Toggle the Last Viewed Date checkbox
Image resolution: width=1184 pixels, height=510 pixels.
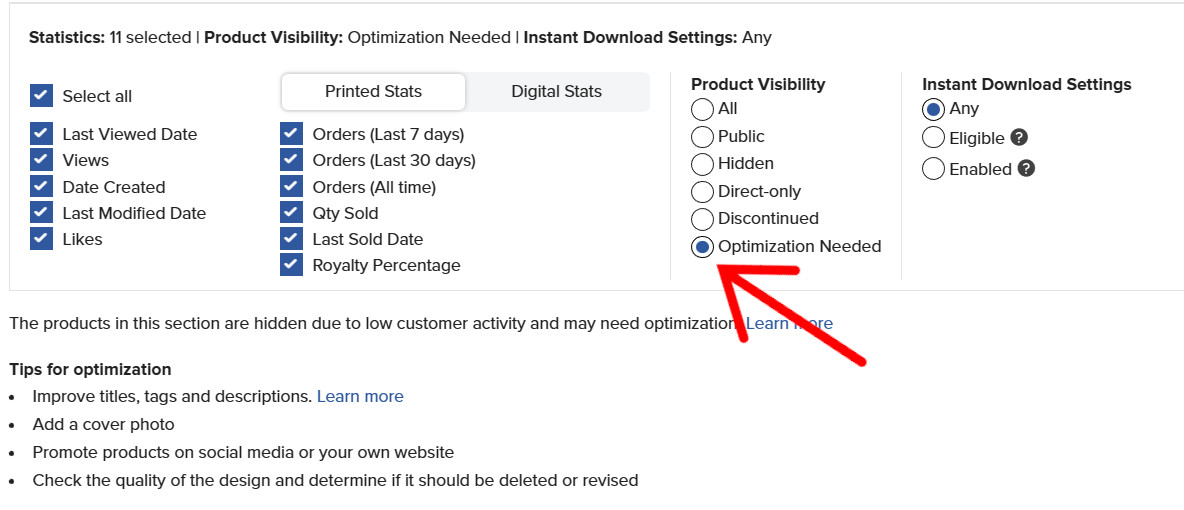click(x=42, y=134)
